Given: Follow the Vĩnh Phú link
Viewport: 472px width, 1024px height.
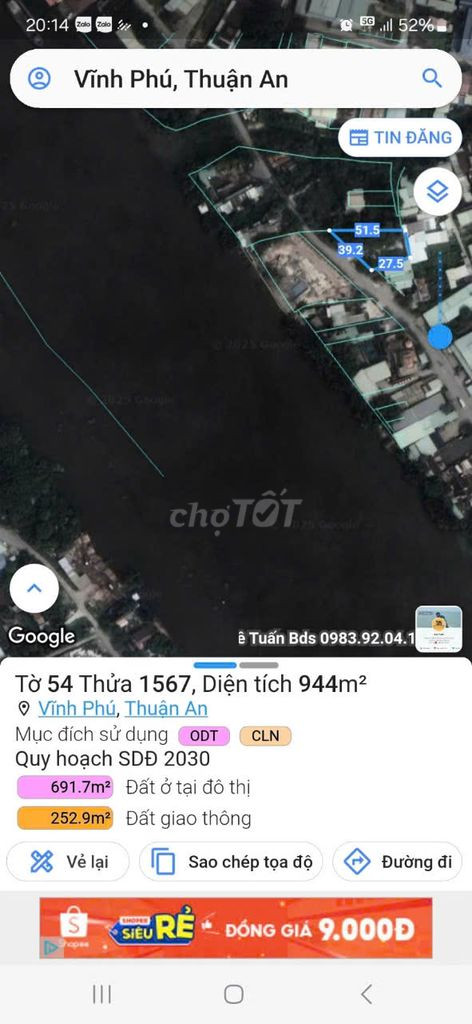Looking at the screenshot, I should pos(77,709).
